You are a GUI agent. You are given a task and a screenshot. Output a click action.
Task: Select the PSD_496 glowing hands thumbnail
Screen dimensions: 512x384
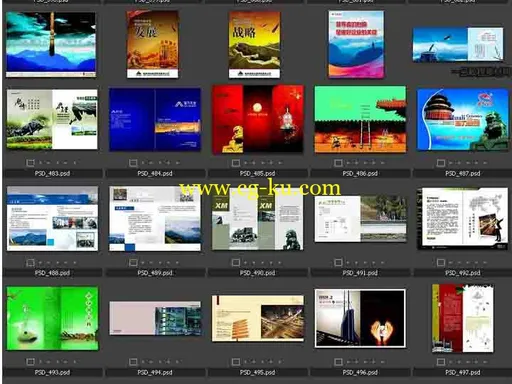click(x=360, y=318)
